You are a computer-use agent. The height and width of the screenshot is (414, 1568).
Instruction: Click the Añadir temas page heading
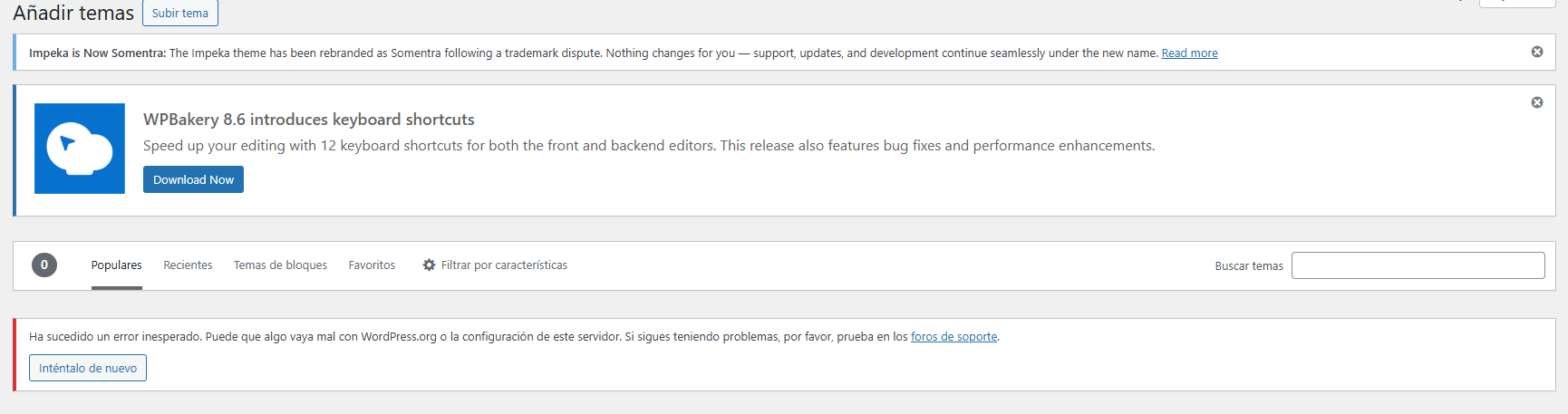pos(73,13)
